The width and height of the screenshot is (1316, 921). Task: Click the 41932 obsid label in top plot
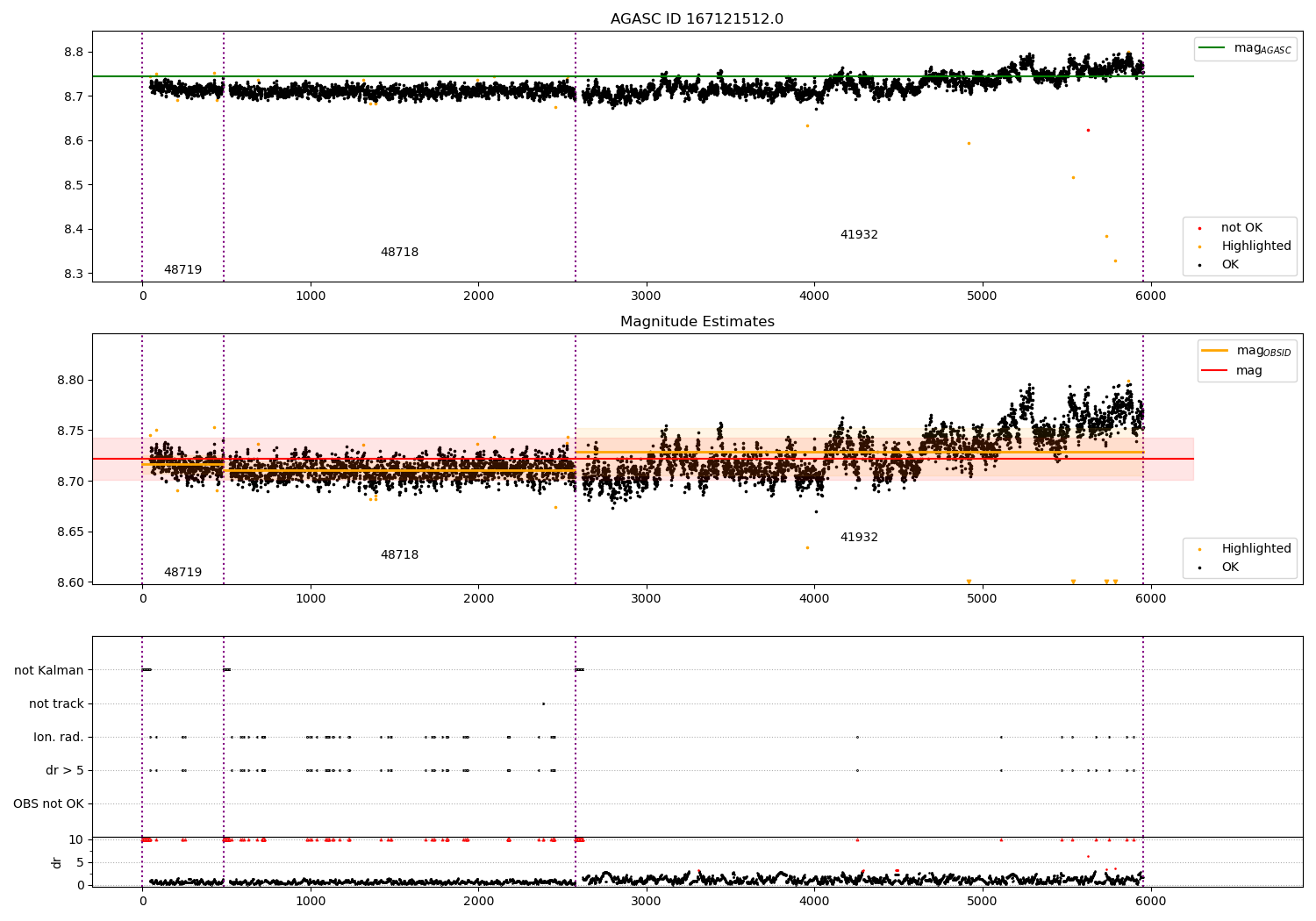858,235
